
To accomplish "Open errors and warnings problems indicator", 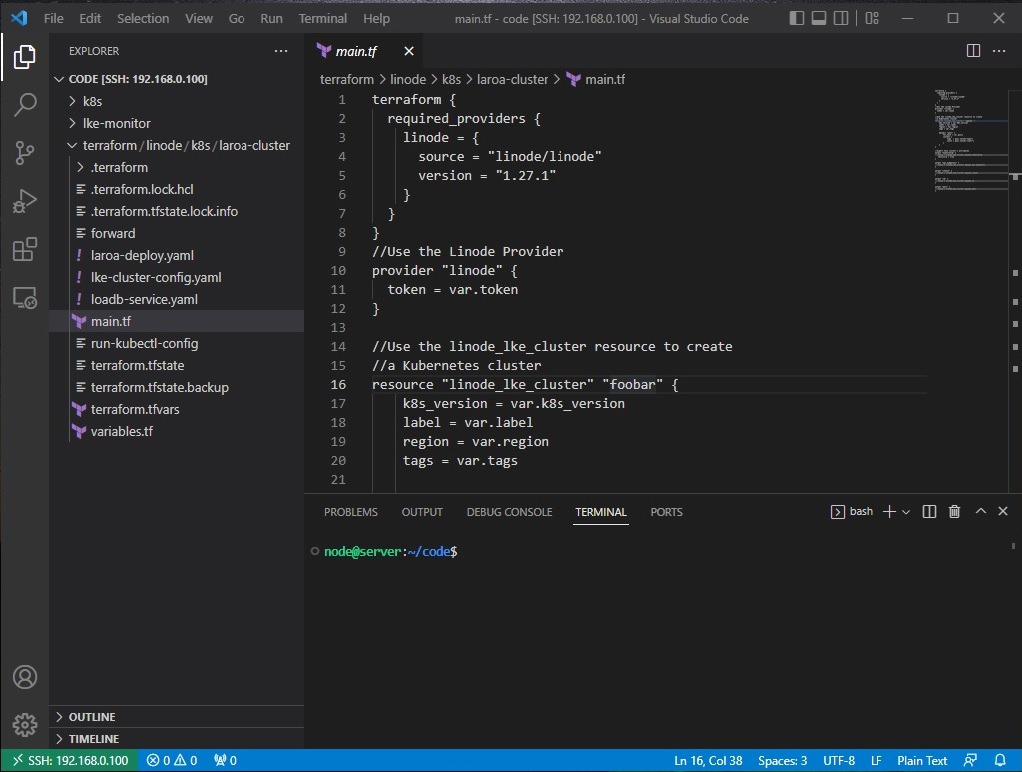I will [172, 760].
